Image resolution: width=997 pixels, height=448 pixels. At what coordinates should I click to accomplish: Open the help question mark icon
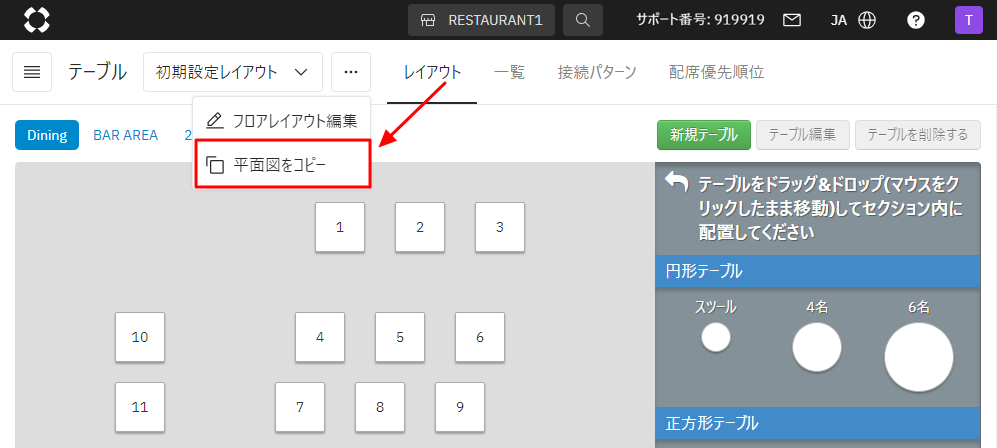pyautogui.click(x=915, y=19)
